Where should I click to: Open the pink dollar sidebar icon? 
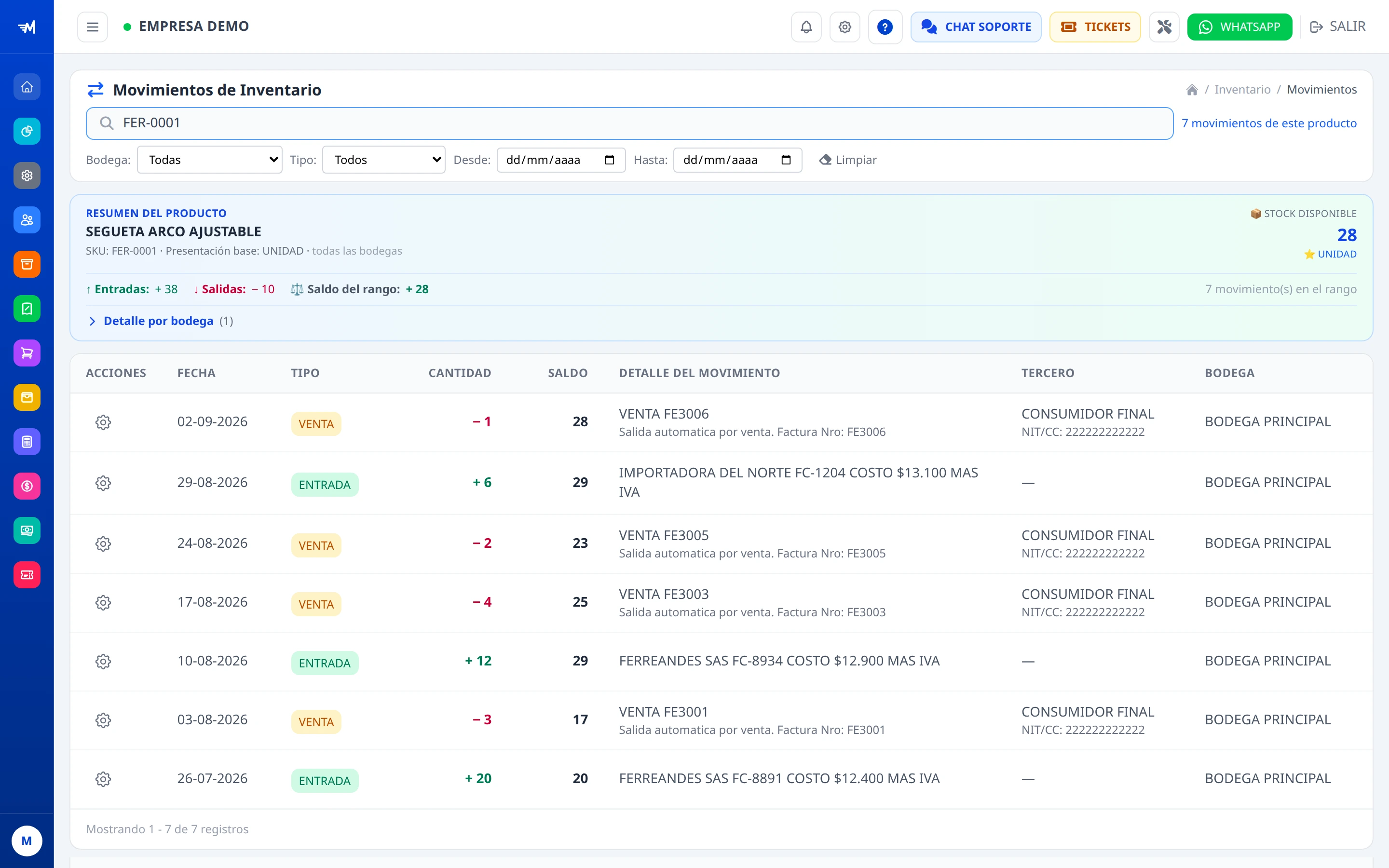click(27, 486)
